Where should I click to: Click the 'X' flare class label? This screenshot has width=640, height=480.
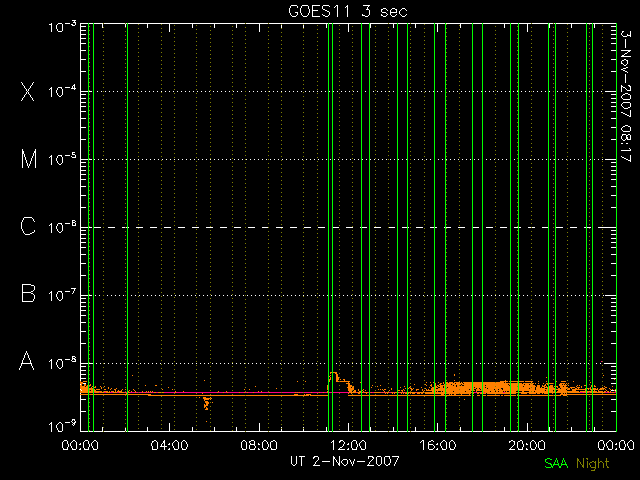coord(28,91)
